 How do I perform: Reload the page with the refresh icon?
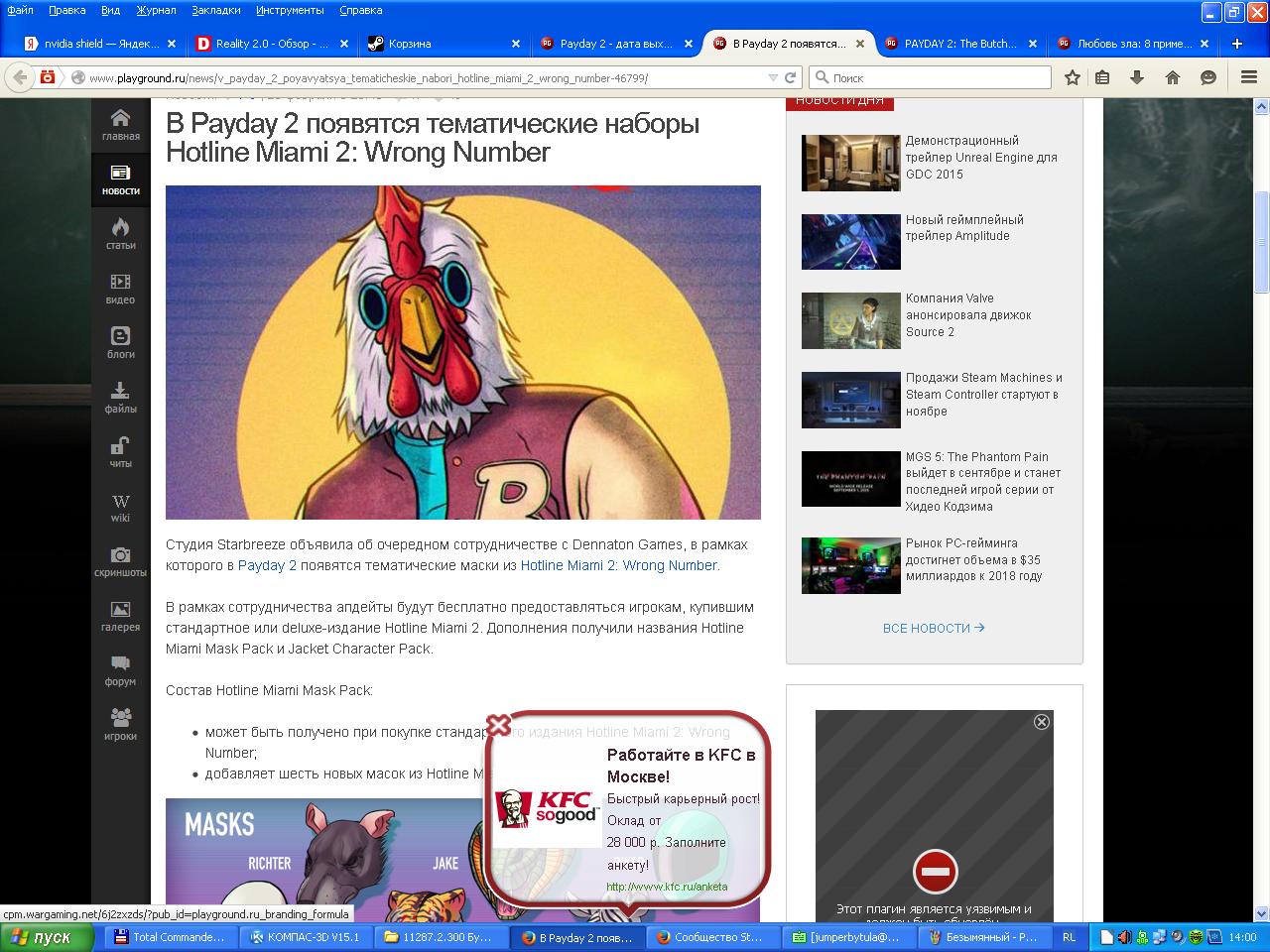click(791, 77)
